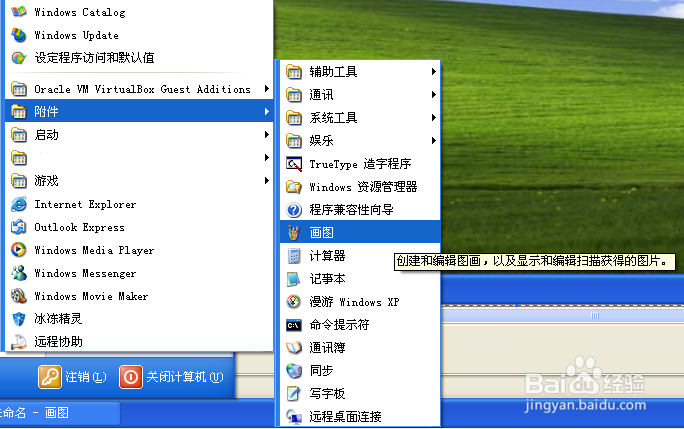Open the 系统工具 folder entry
The image size is (684, 429).
tap(360, 117)
